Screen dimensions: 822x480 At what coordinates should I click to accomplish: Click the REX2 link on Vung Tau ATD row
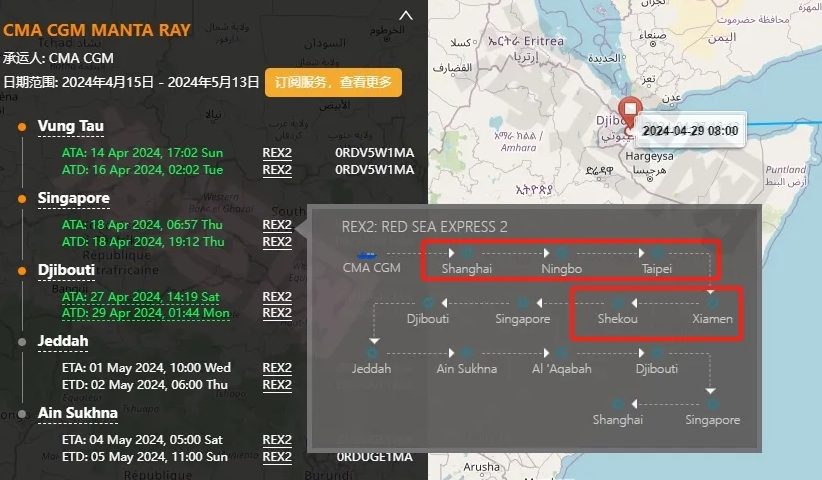[x=277, y=170]
